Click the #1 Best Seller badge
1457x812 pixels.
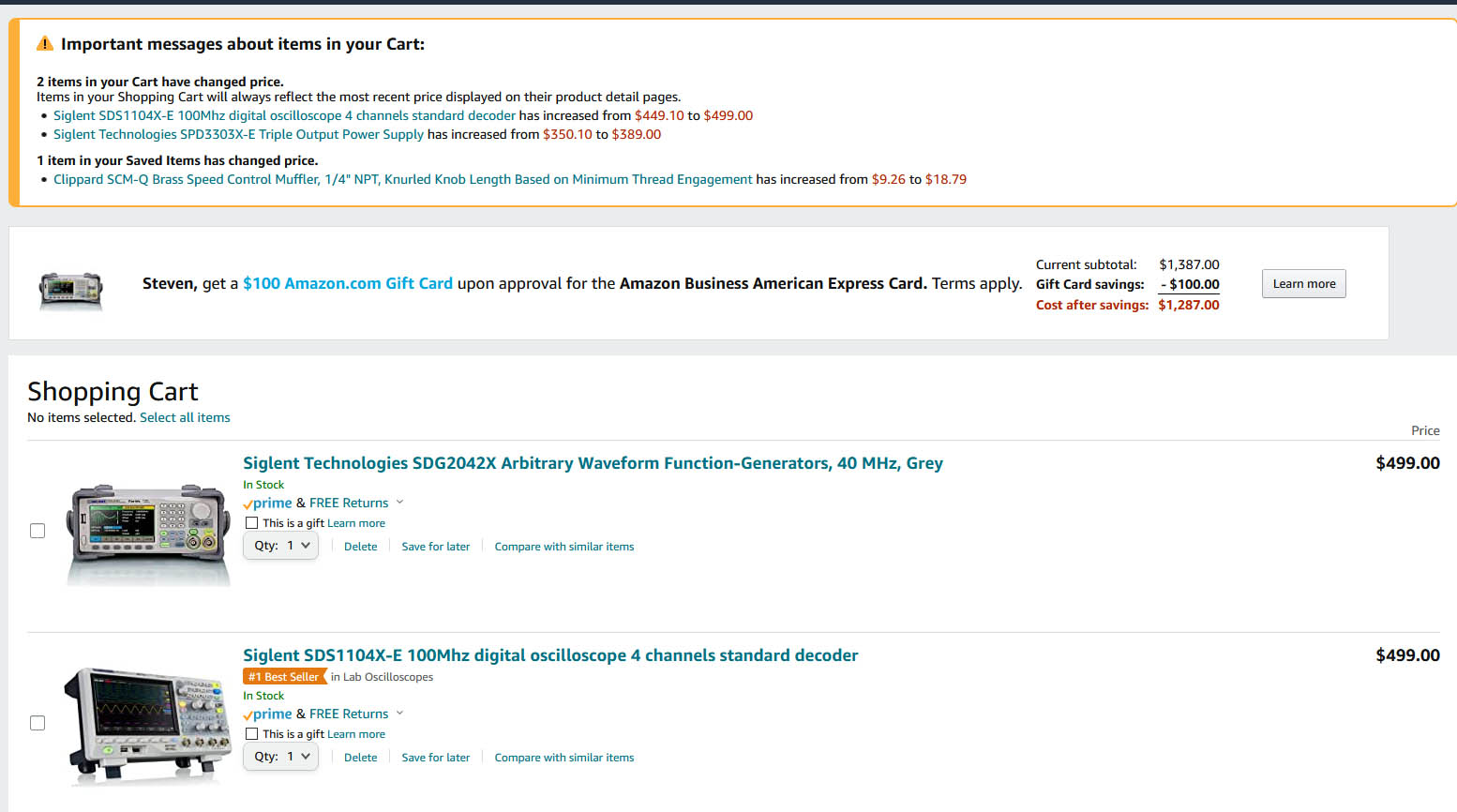pos(284,676)
